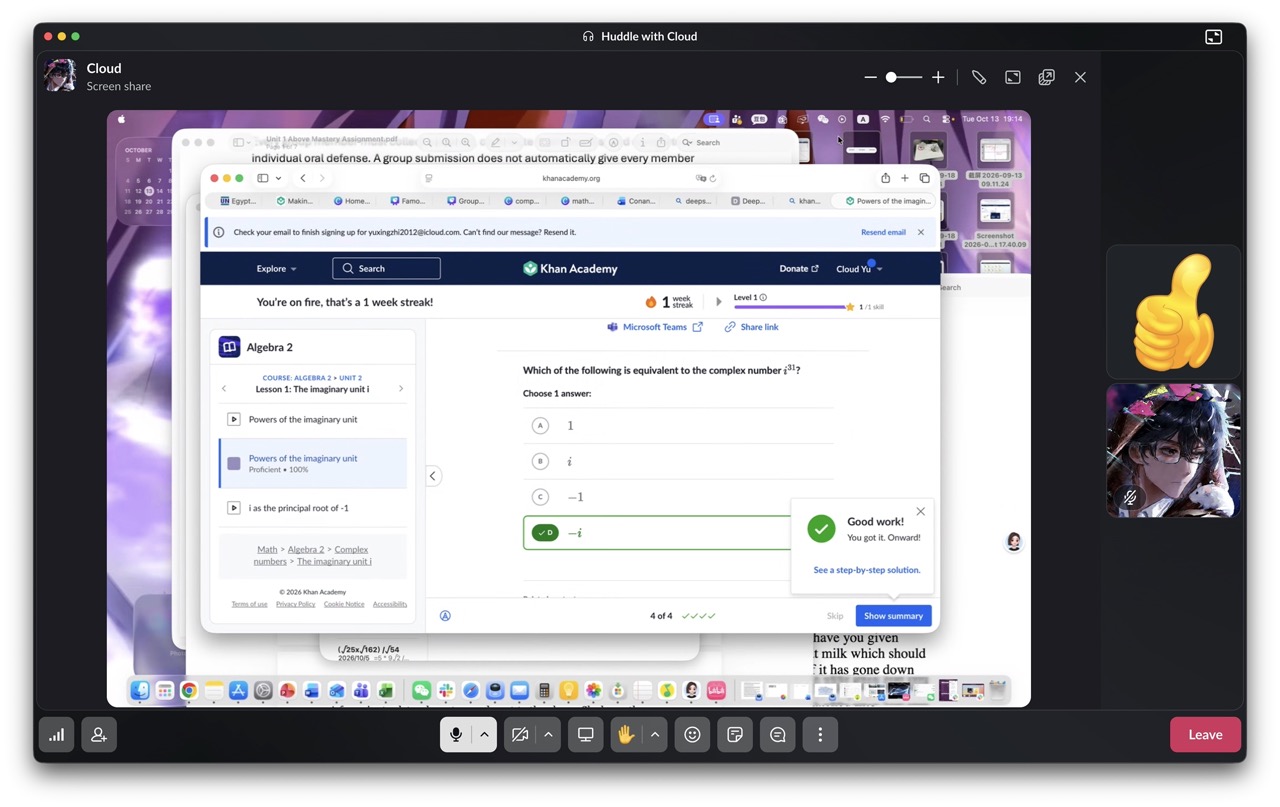1280x807 pixels.
Task: Click the screen share zoom slider handle
Action: [x=891, y=77]
